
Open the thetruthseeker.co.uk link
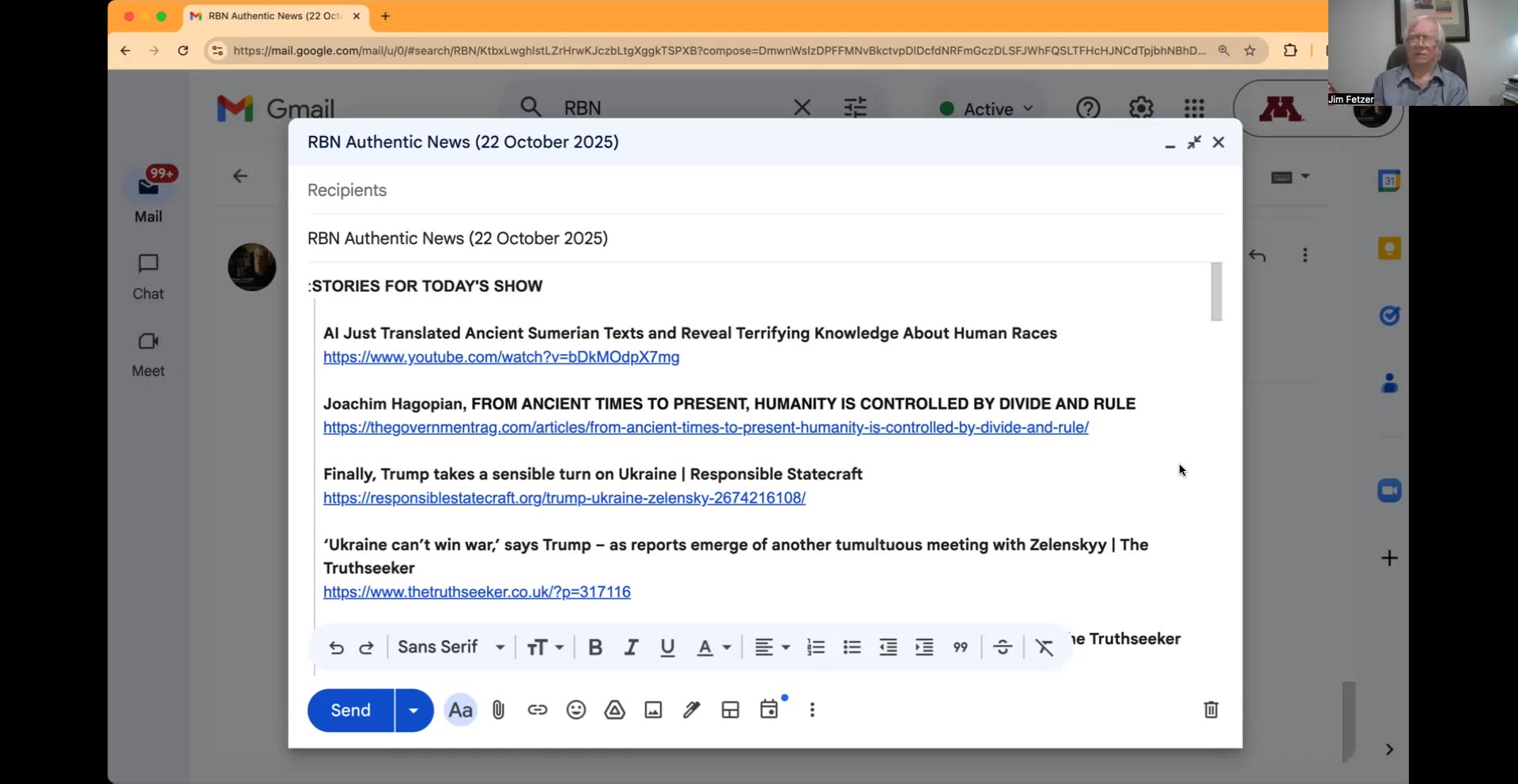pos(477,592)
